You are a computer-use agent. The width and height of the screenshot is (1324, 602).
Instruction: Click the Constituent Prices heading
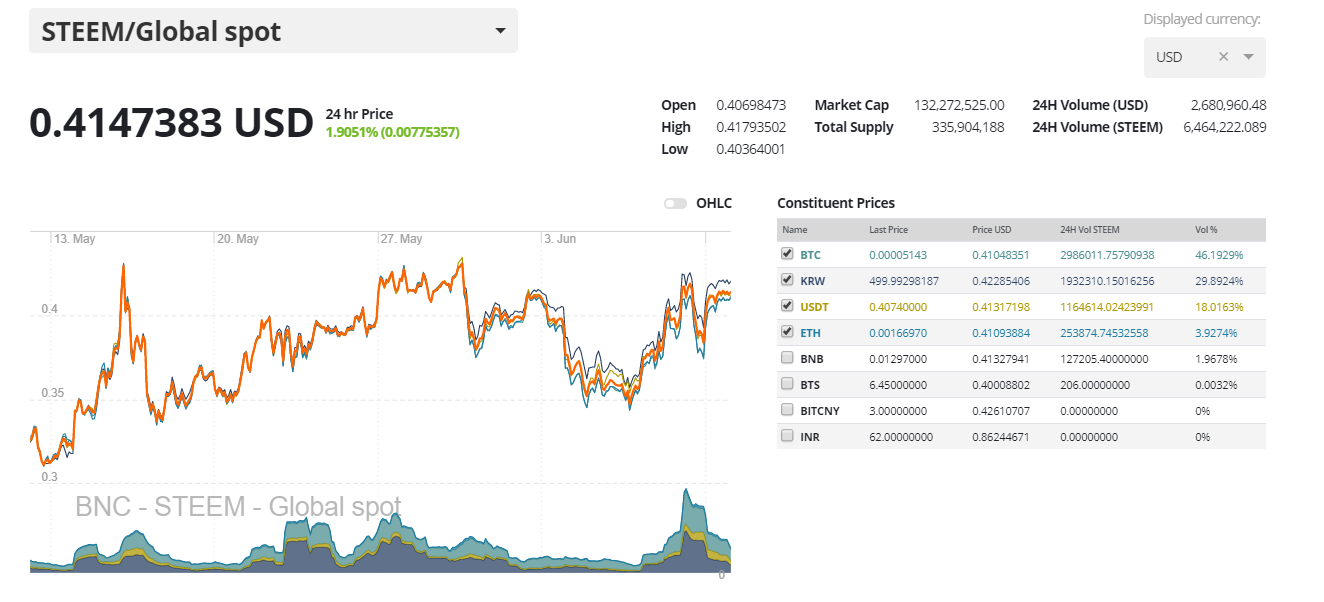(836, 203)
